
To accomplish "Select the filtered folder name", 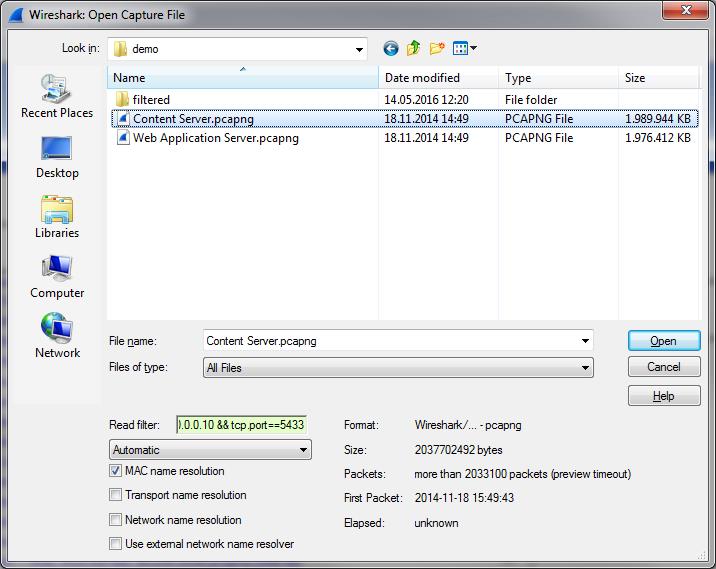I will click(x=151, y=100).
